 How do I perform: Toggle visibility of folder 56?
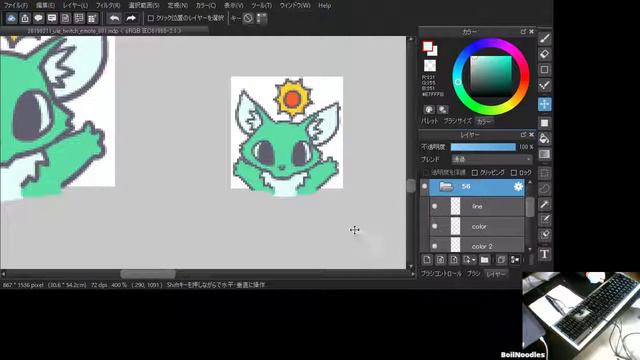424,187
